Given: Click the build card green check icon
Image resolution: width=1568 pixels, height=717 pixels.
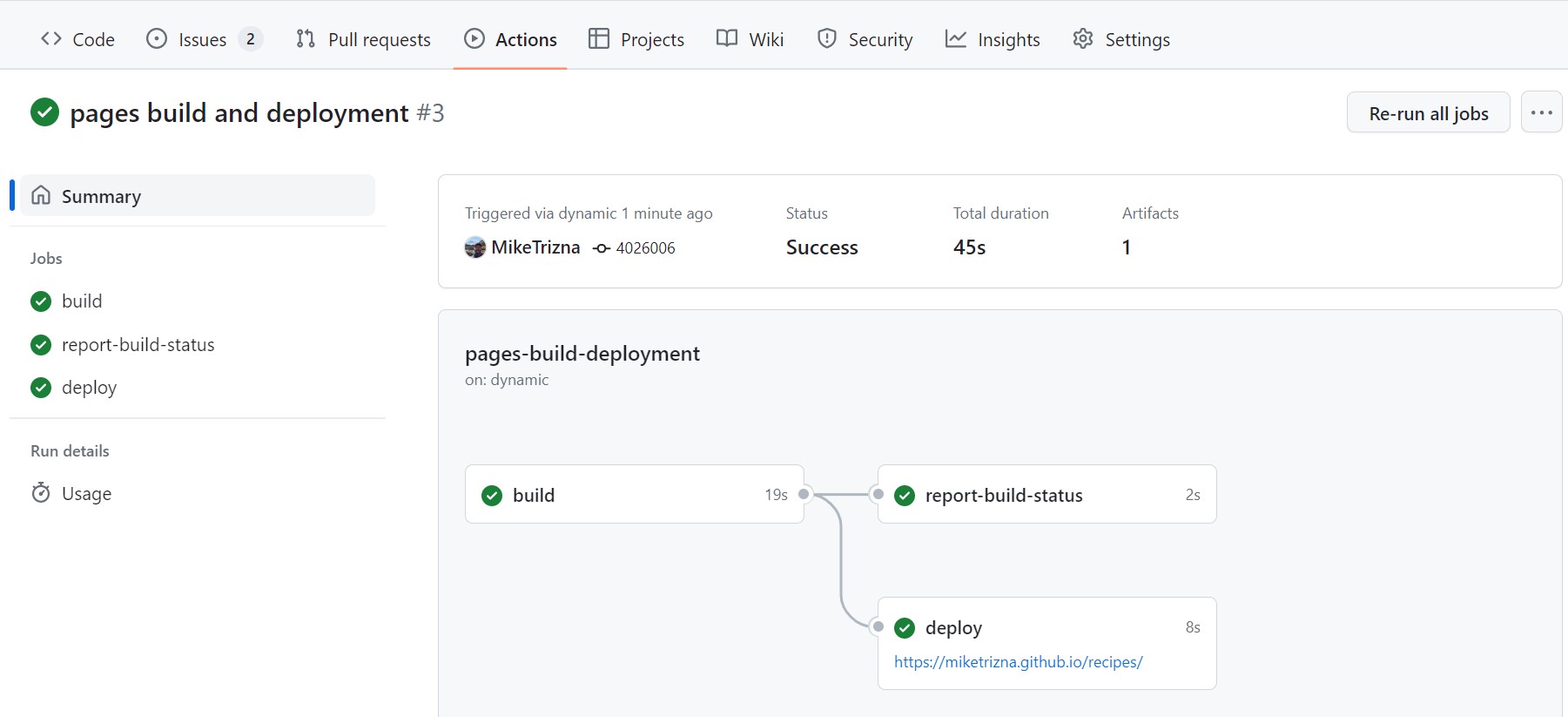Looking at the screenshot, I should click(492, 496).
